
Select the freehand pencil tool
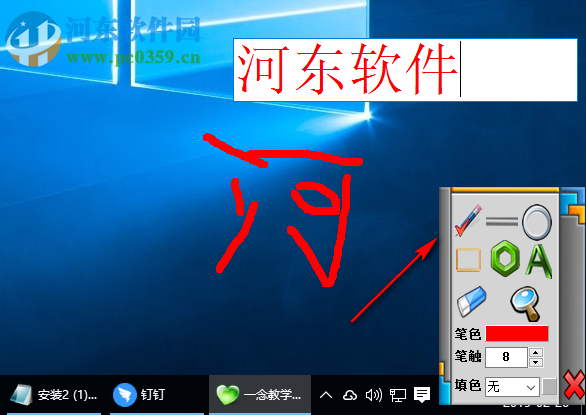pos(468,221)
